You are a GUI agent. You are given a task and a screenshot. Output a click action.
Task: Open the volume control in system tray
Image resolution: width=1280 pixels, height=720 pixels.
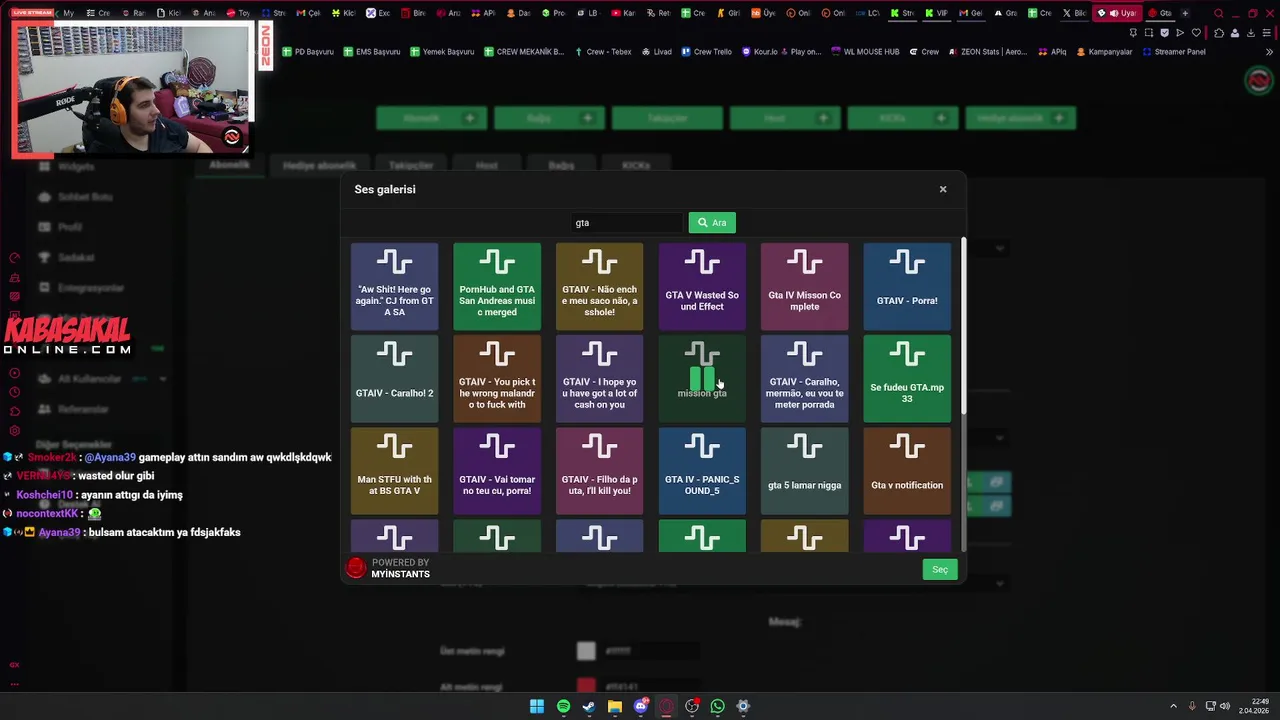point(1225,706)
